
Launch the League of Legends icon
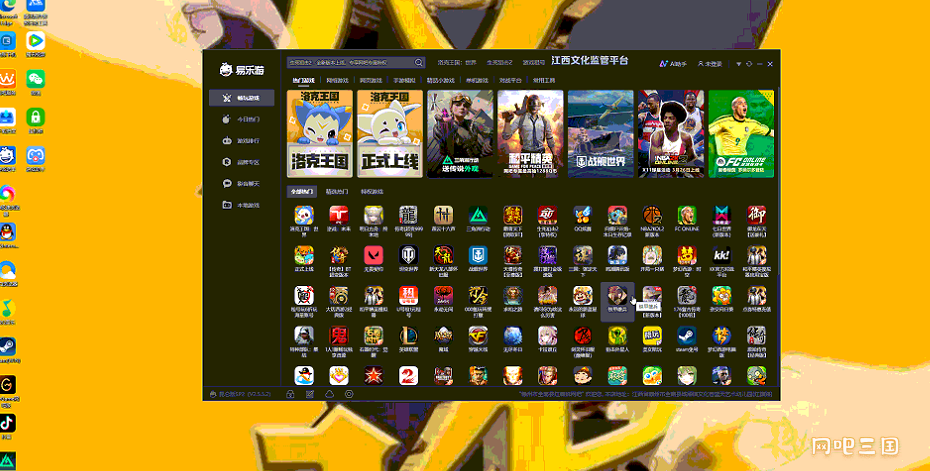click(x=408, y=336)
